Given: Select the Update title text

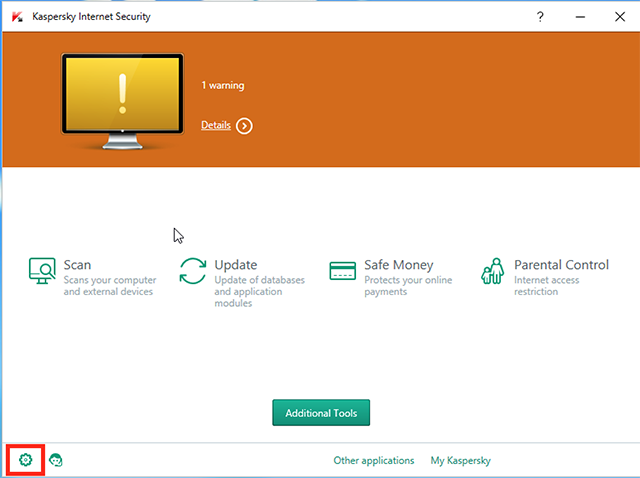Looking at the screenshot, I should coord(236,265).
